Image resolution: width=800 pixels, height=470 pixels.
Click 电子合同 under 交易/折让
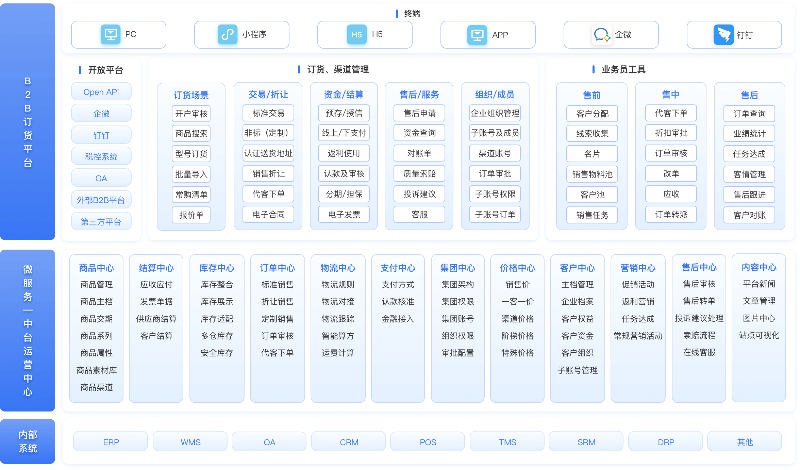[268, 215]
